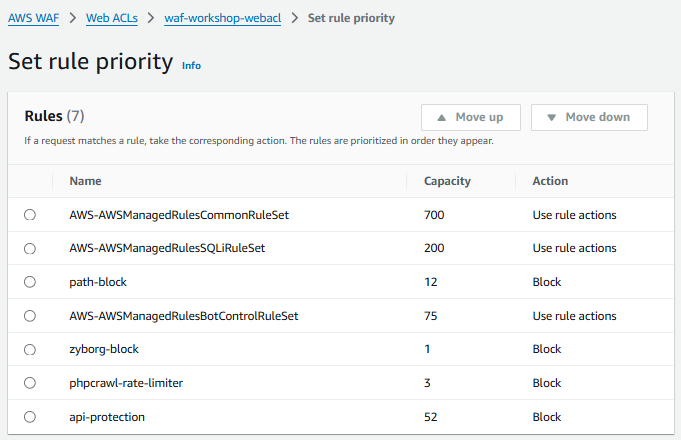The image size is (681, 440).
Task: Click the Name column header
Action: coord(85,181)
